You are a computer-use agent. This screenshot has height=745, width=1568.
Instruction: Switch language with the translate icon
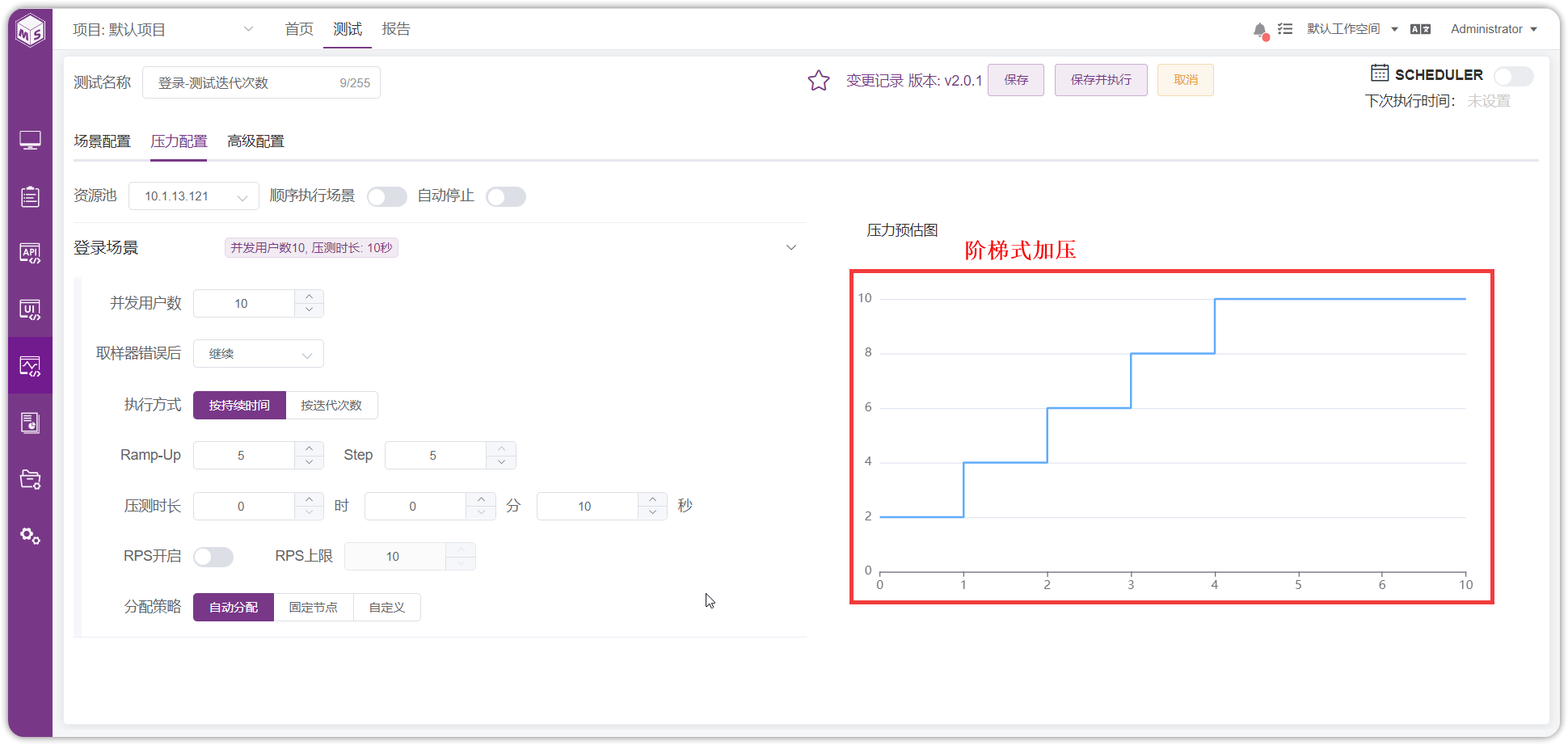1420,29
